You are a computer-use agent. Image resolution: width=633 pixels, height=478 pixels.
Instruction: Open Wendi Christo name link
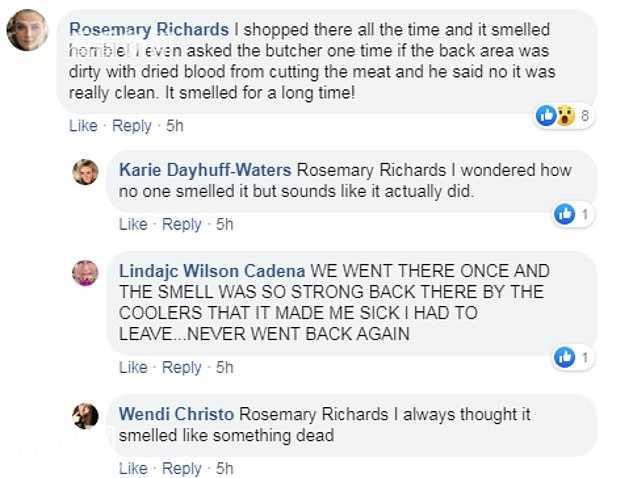click(x=176, y=414)
